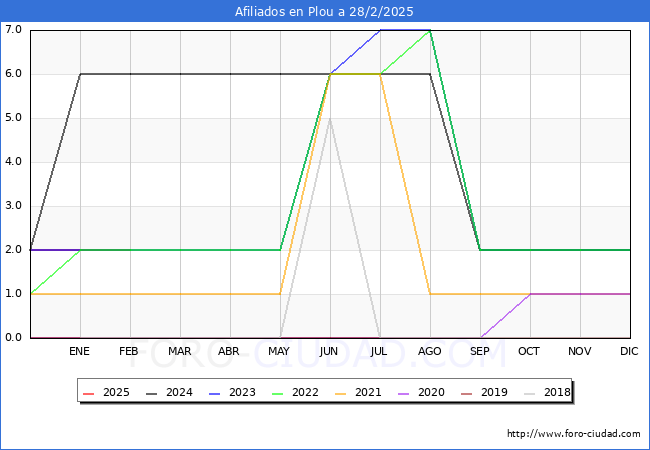Select the 2022 legend label
This screenshot has width=650, height=450.
[305, 392]
